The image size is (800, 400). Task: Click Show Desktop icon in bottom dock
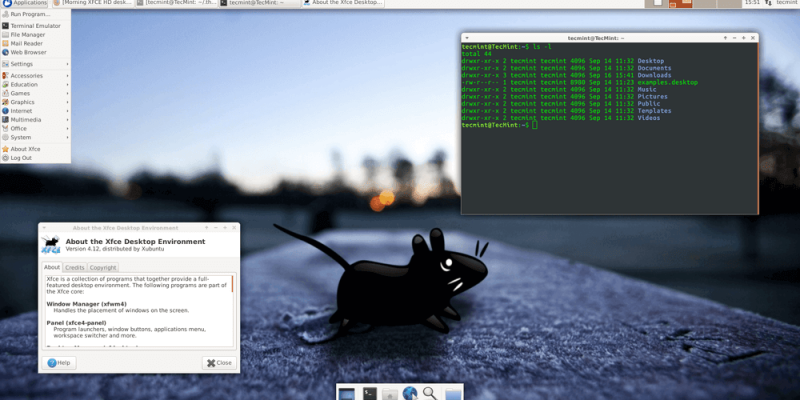346,394
